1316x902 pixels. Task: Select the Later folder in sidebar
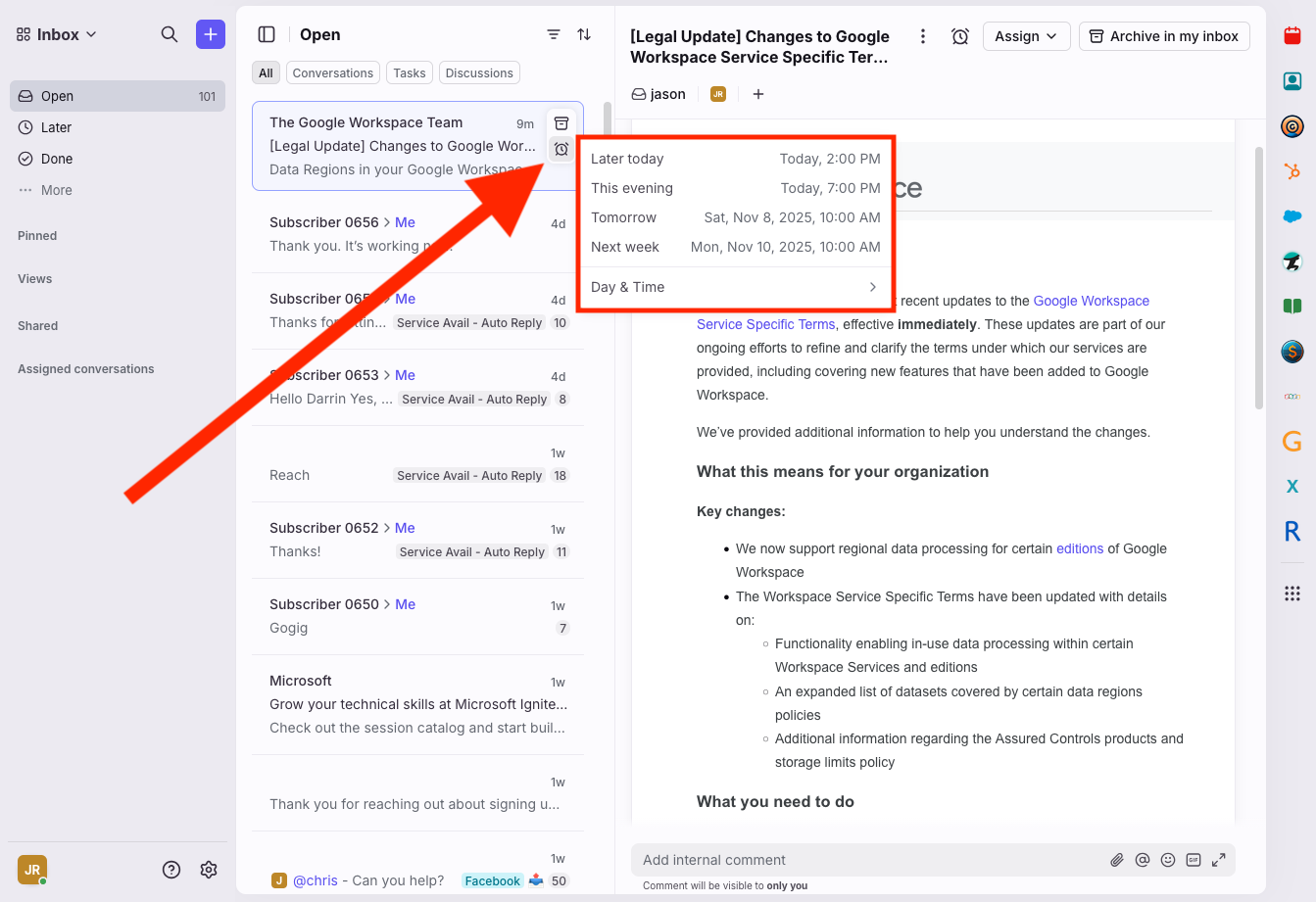click(x=56, y=127)
